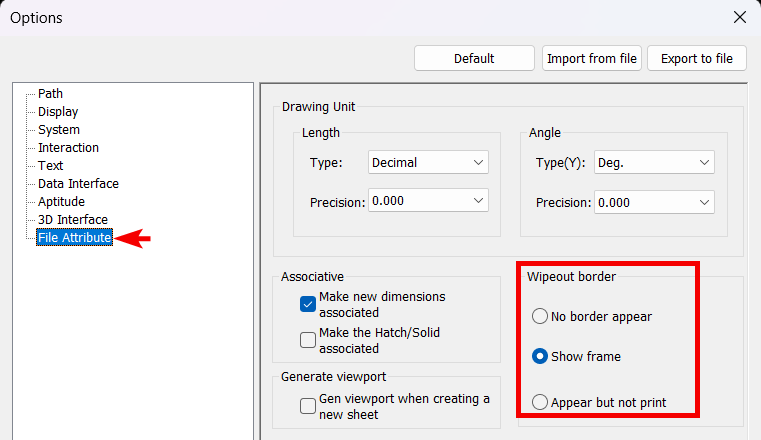Select Interaction in the options tree
761x440 pixels.
pyautogui.click(x=68, y=148)
